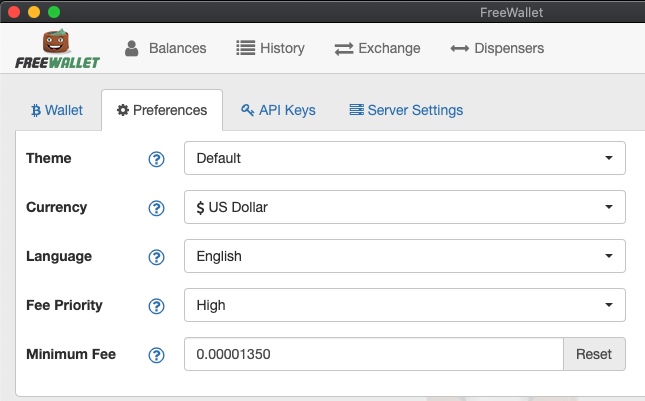Maximize the FreeWallet window with green button
The image size is (645, 401).
(54, 12)
